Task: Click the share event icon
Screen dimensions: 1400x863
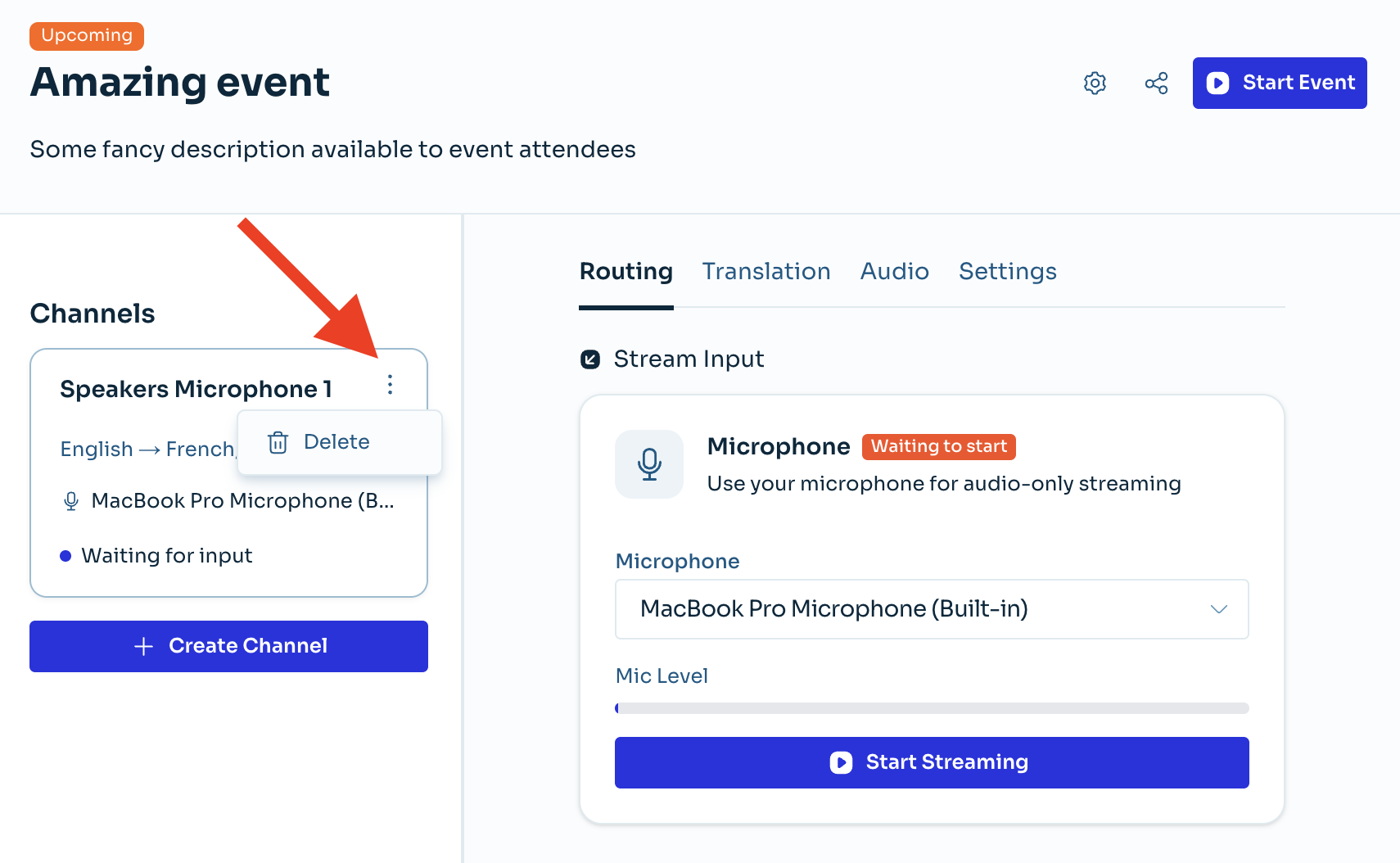Action: click(x=1156, y=83)
